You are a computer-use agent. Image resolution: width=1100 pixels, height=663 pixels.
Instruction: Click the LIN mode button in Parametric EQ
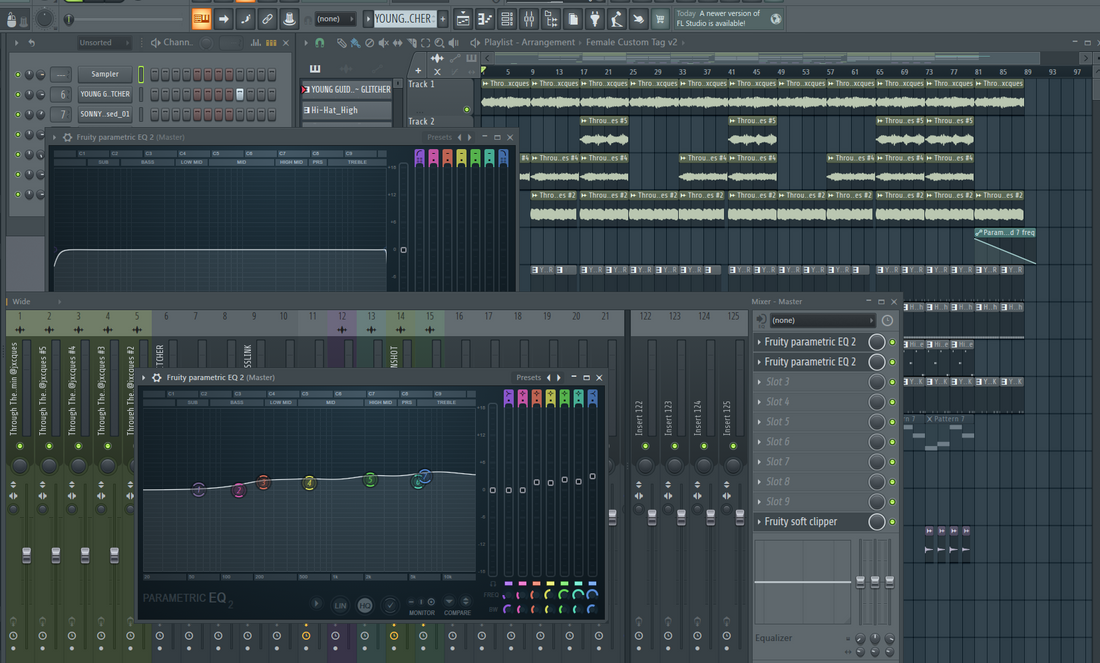coord(340,605)
